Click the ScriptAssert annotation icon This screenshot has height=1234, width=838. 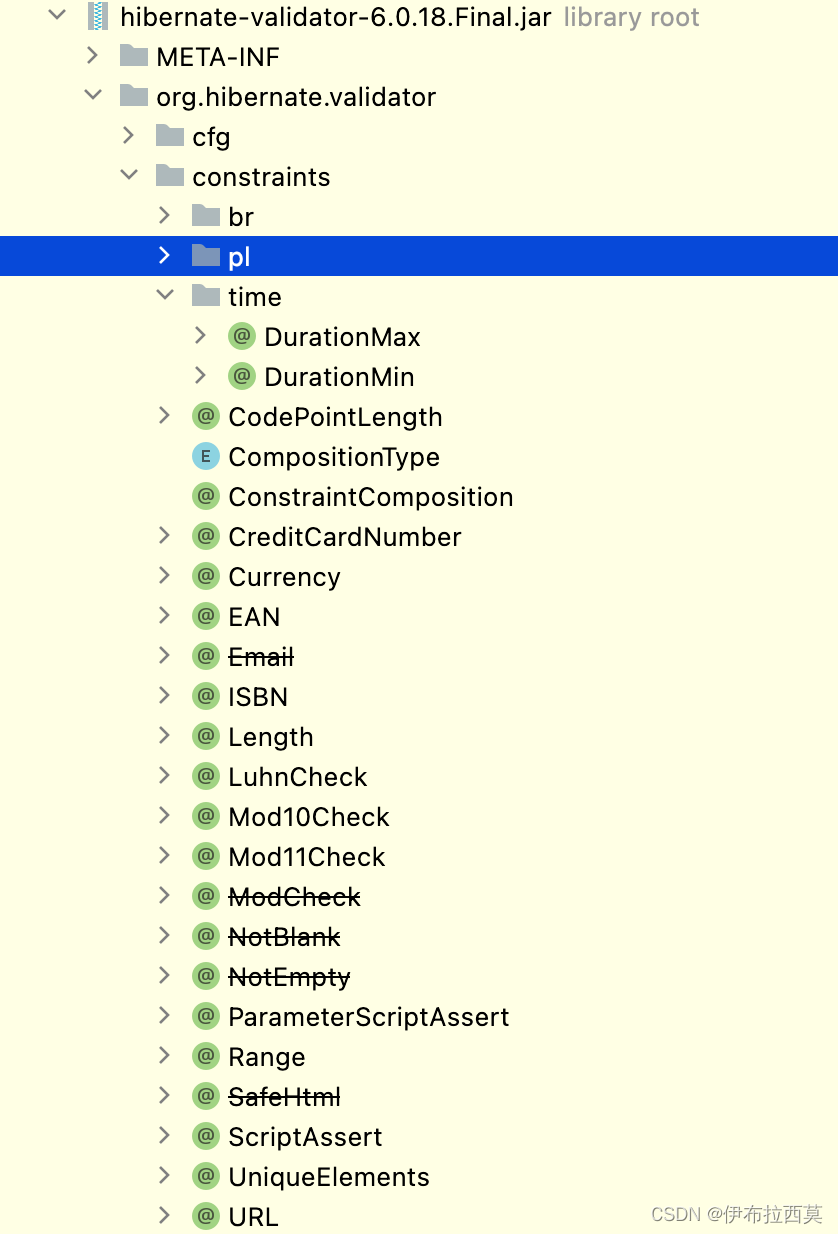pos(206,1136)
